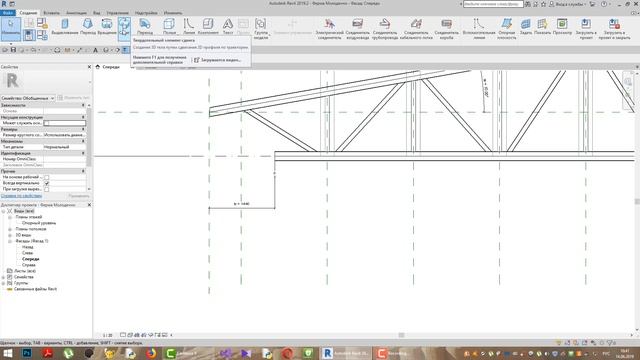Toggle 'При загрузке вырез...' checkbox
640x360 pixels.
click(x=46, y=189)
